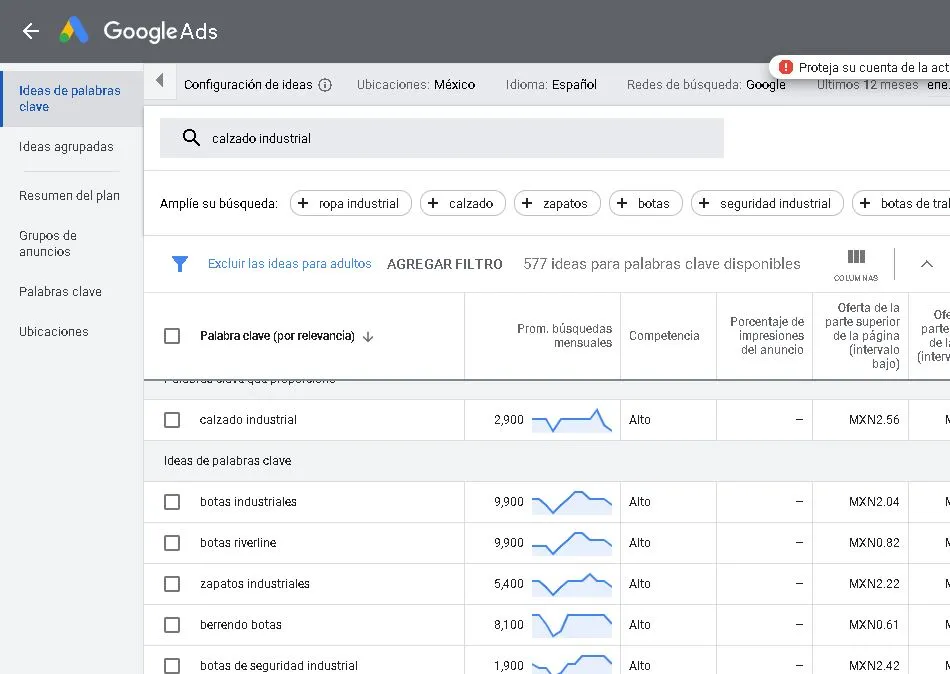Click search volume 8,100
This screenshot has width=950, height=674.
[508, 624]
